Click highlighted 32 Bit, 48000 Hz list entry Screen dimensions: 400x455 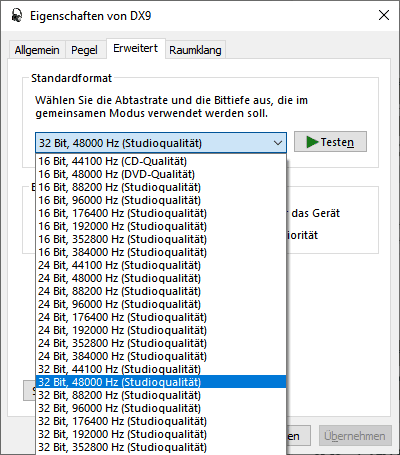click(x=161, y=382)
